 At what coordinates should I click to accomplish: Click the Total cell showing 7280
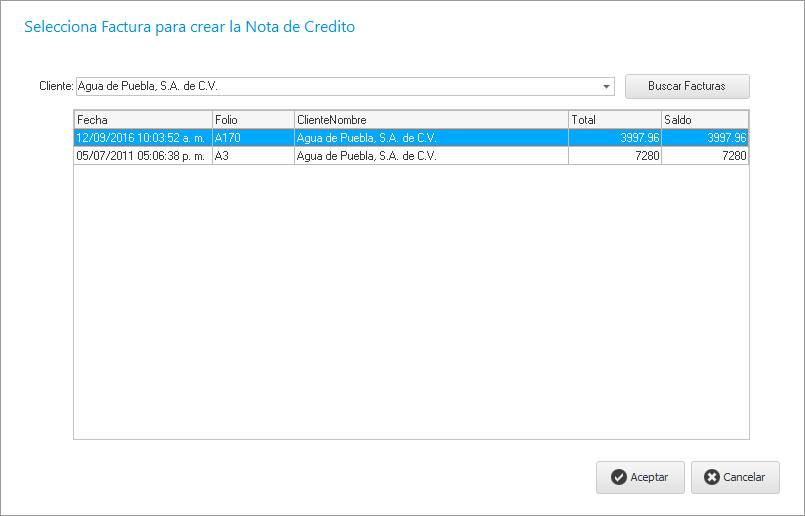click(614, 156)
